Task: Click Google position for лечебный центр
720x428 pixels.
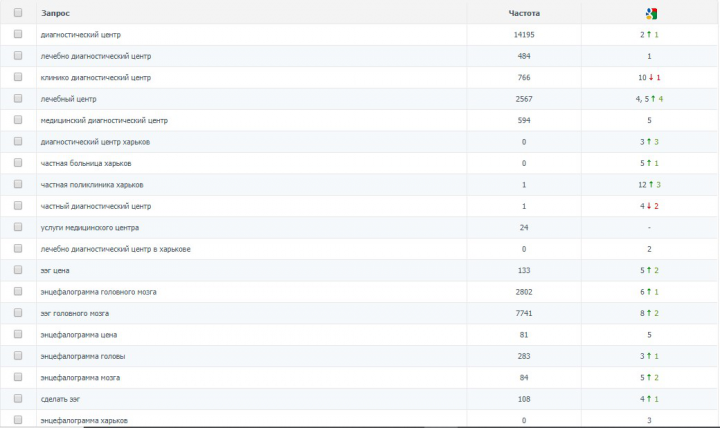Action: pos(649,99)
